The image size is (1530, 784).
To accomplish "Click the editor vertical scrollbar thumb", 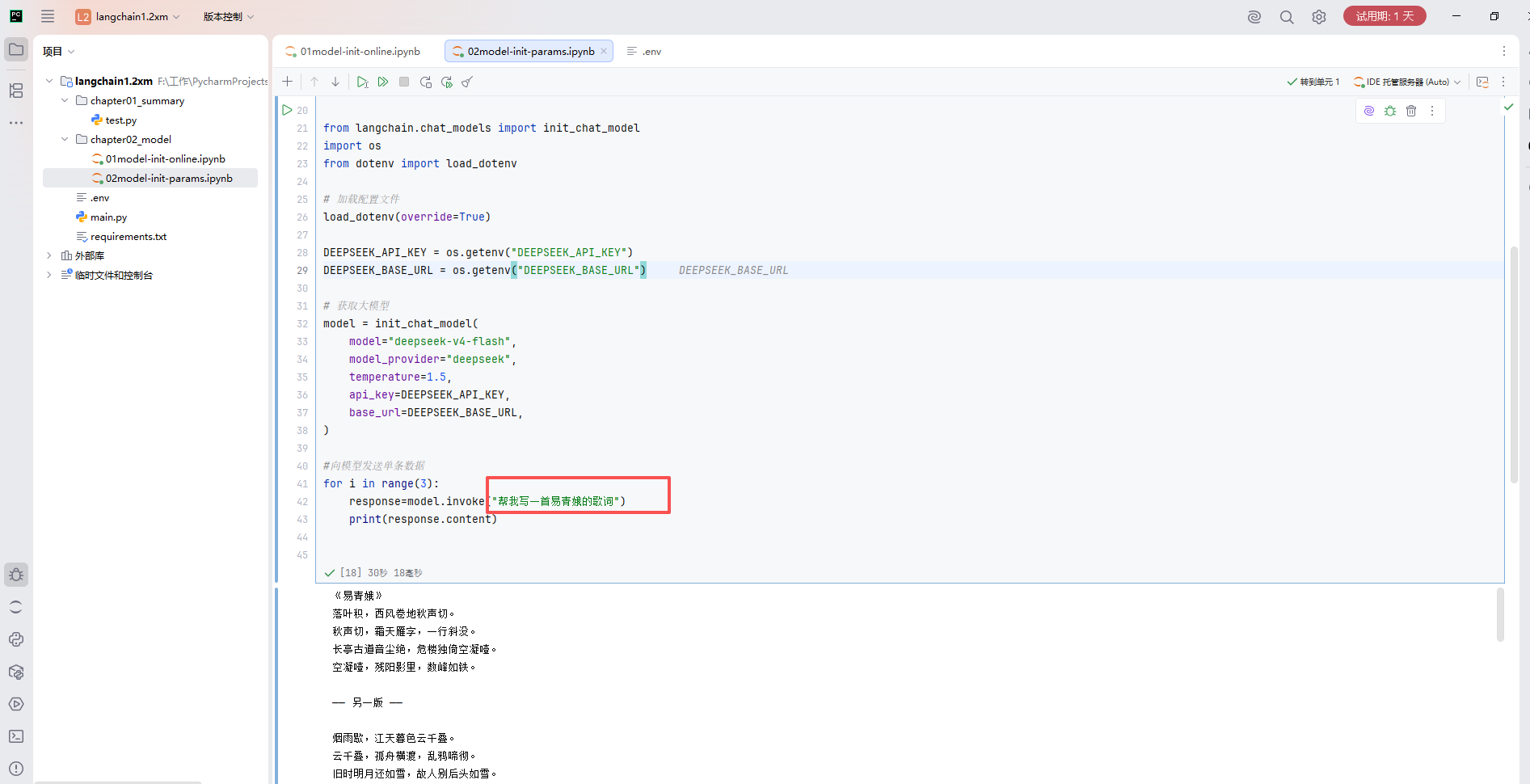I will pyautogui.click(x=1514, y=364).
